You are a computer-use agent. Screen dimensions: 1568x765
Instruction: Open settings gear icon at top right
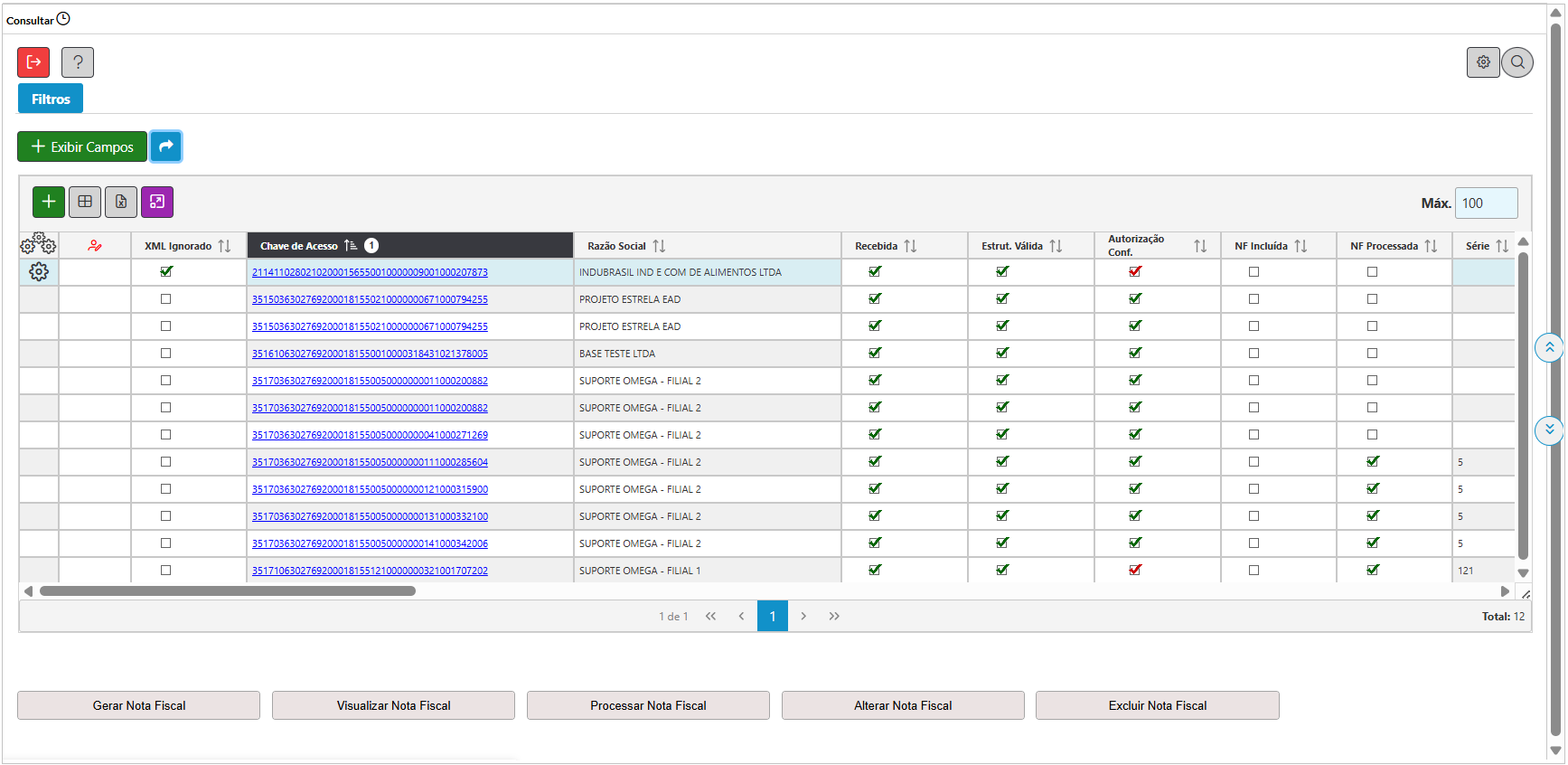pyautogui.click(x=1483, y=62)
